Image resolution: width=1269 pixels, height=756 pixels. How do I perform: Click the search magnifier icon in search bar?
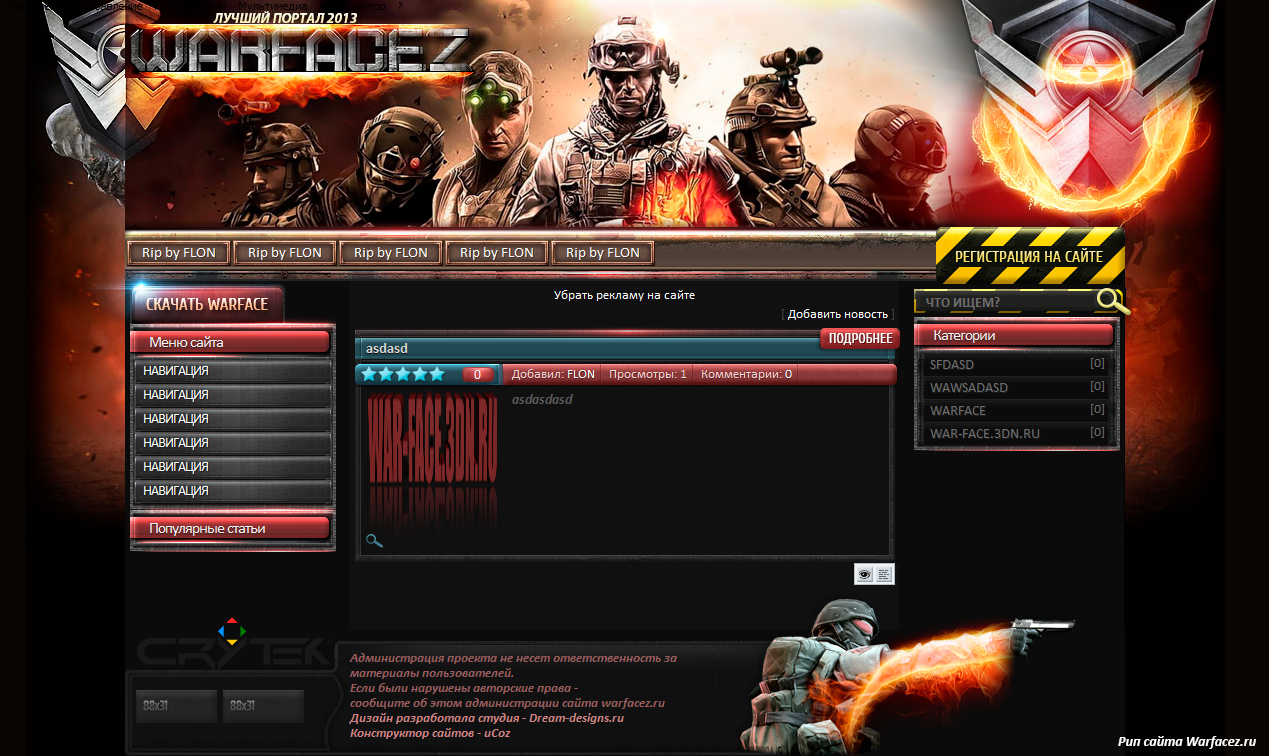tap(1110, 299)
